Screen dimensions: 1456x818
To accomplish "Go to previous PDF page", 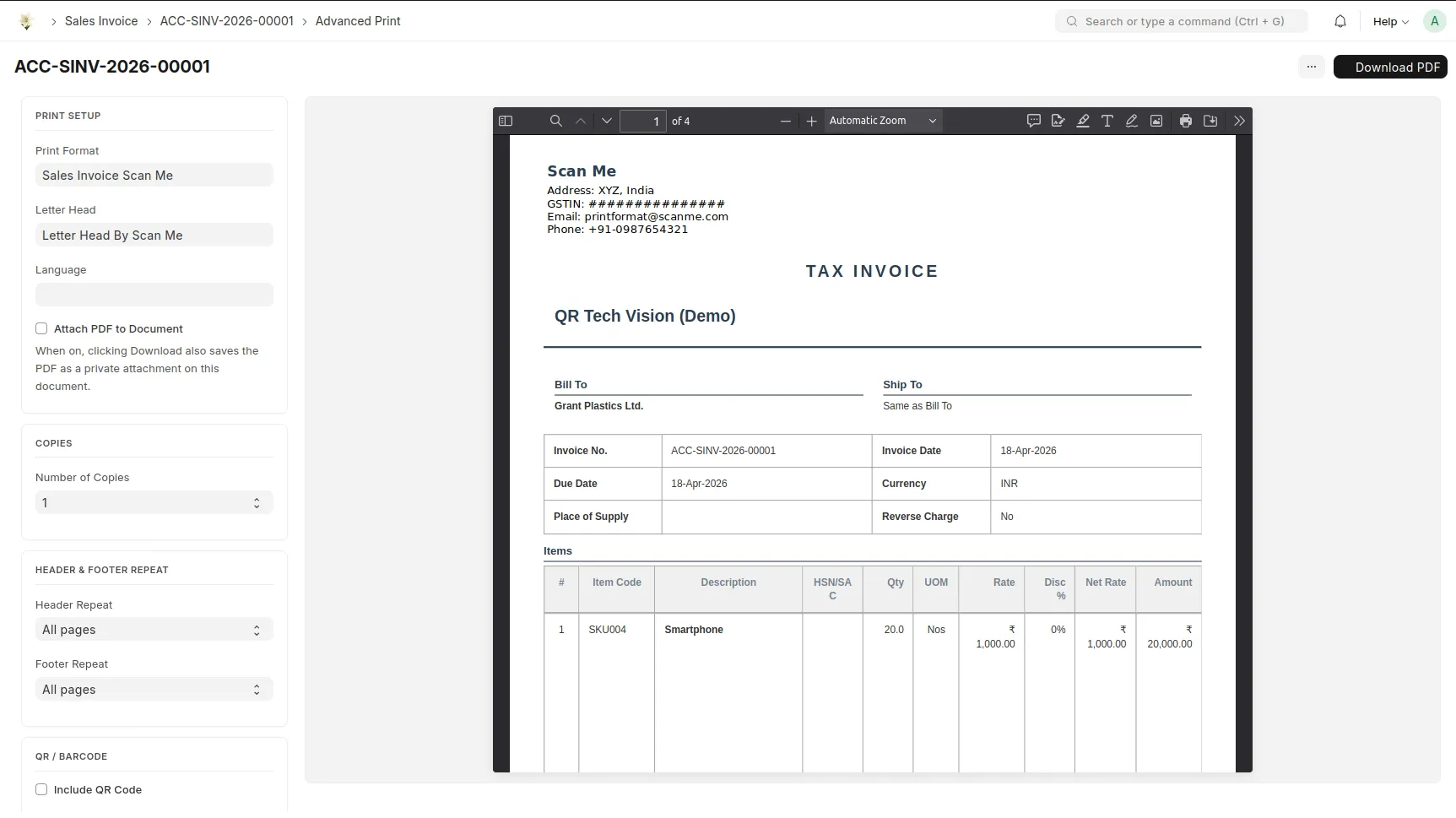I will (x=581, y=121).
